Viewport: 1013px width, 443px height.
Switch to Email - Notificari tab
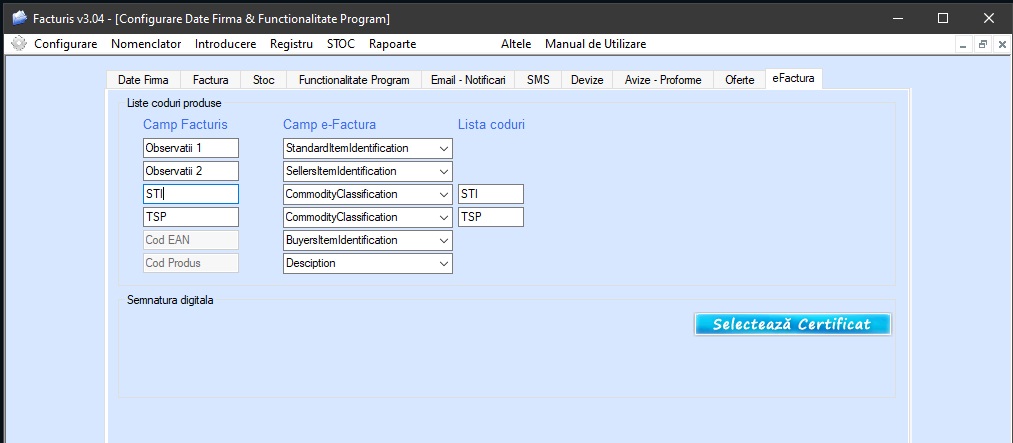coord(468,80)
